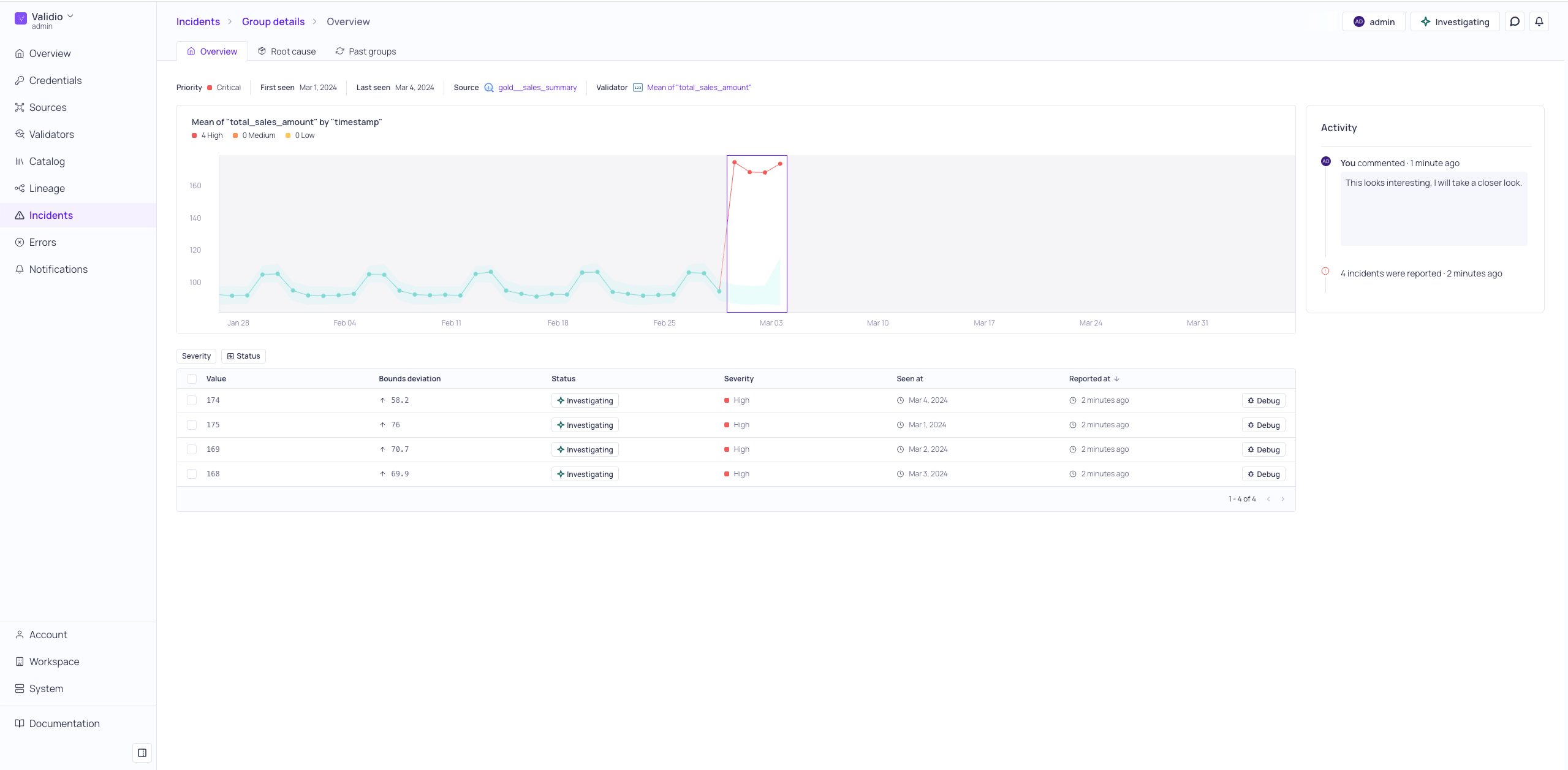Image resolution: width=1568 pixels, height=770 pixels.
Task: Click the High severity legend swatch
Action: click(194, 135)
